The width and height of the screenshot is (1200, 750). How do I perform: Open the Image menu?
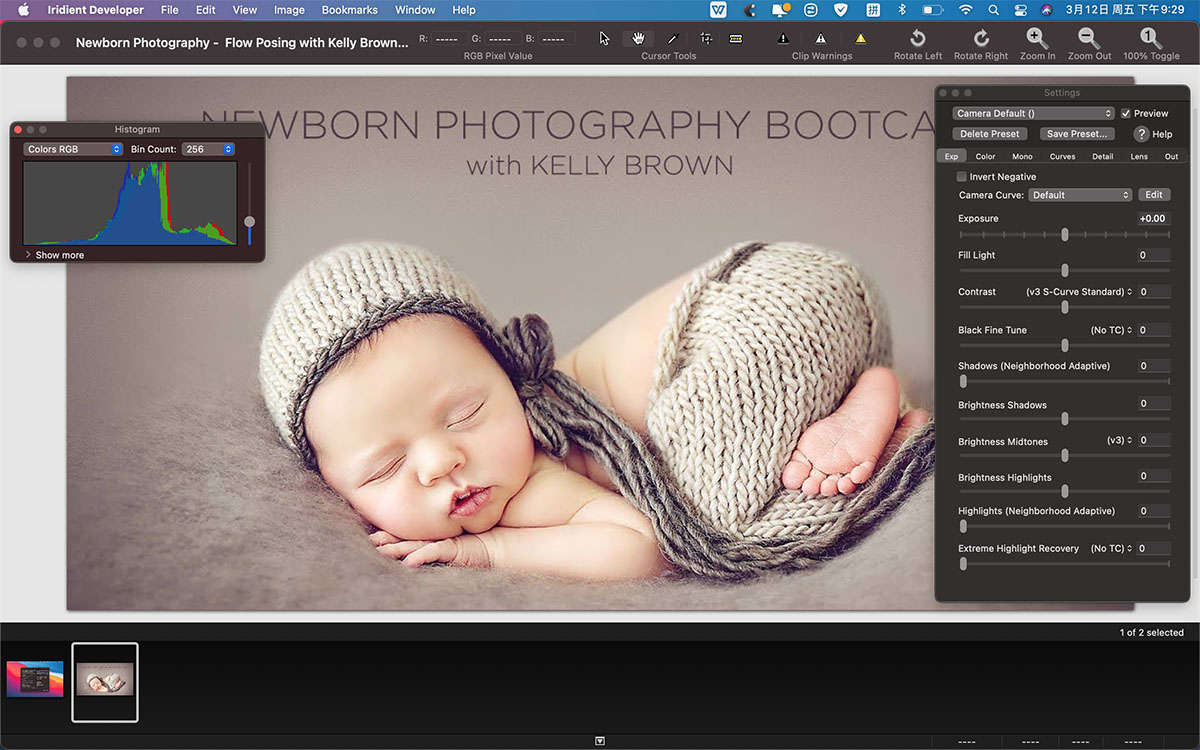pos(289,10)
